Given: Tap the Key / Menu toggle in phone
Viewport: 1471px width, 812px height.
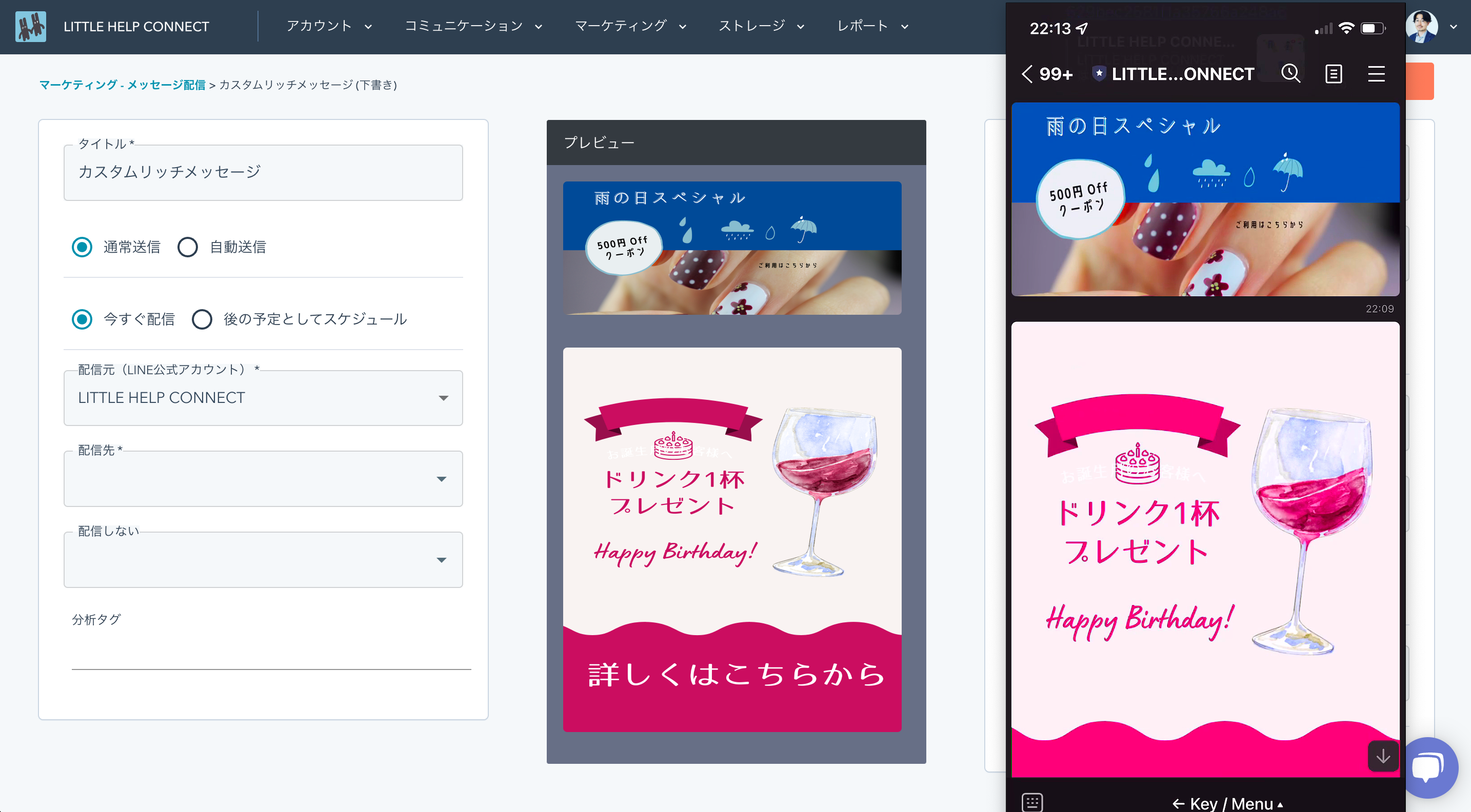Looking at the screenshot, I should 1228,803.
